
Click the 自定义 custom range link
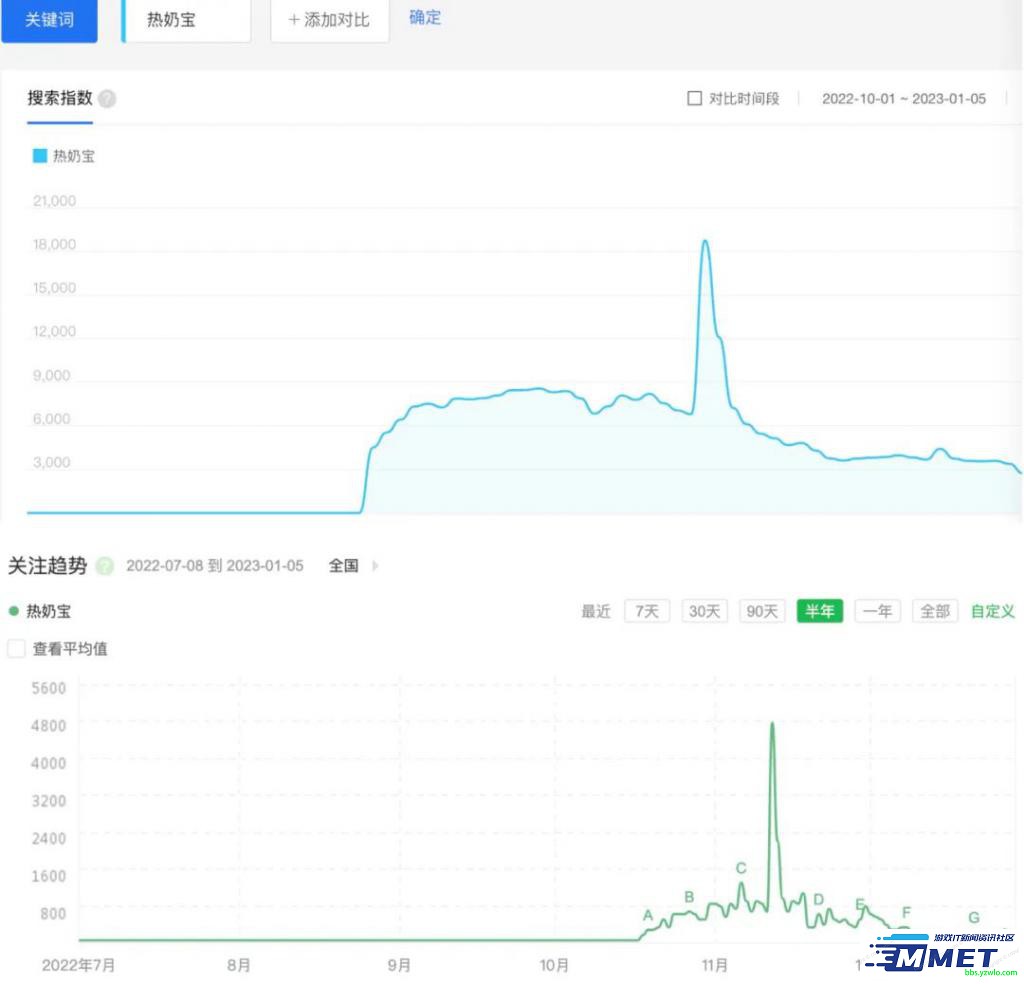pos(992,611)
